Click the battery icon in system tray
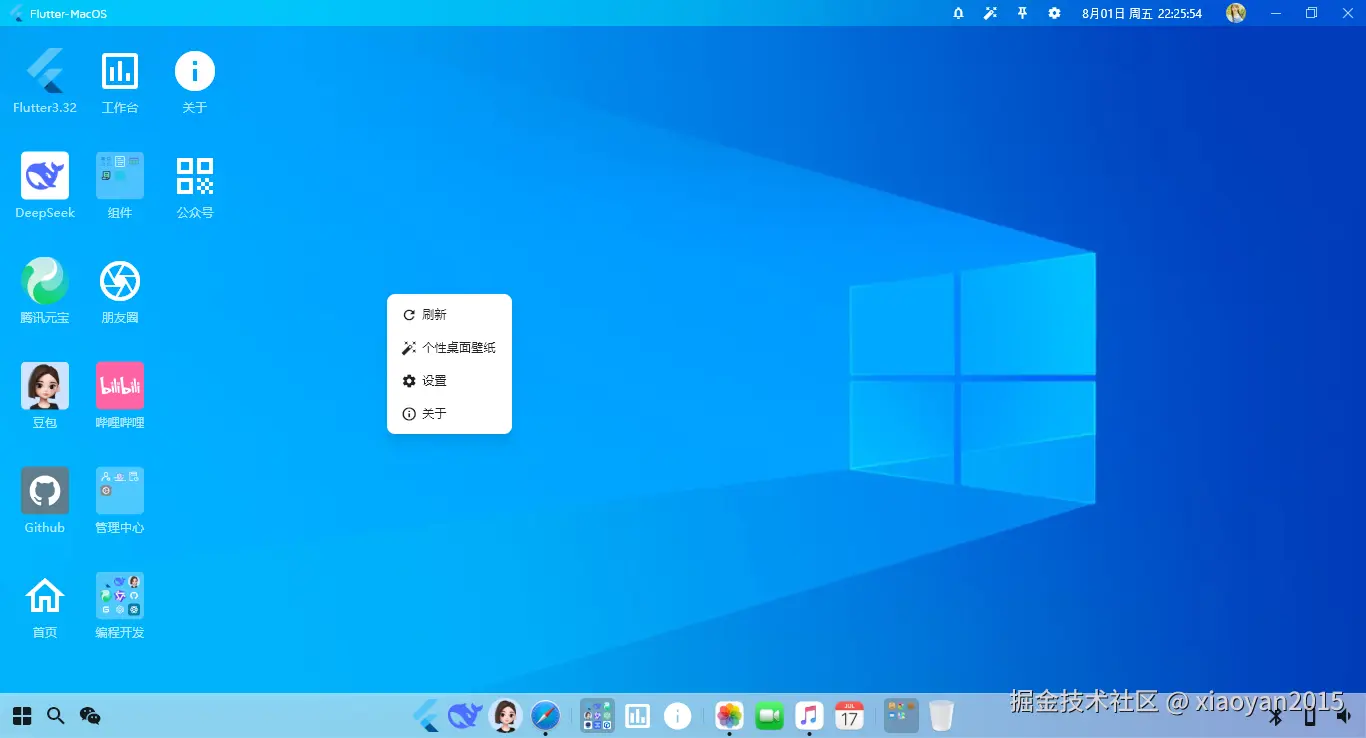This screenshot has height=738, width=1366. (x=1310, y=715)
